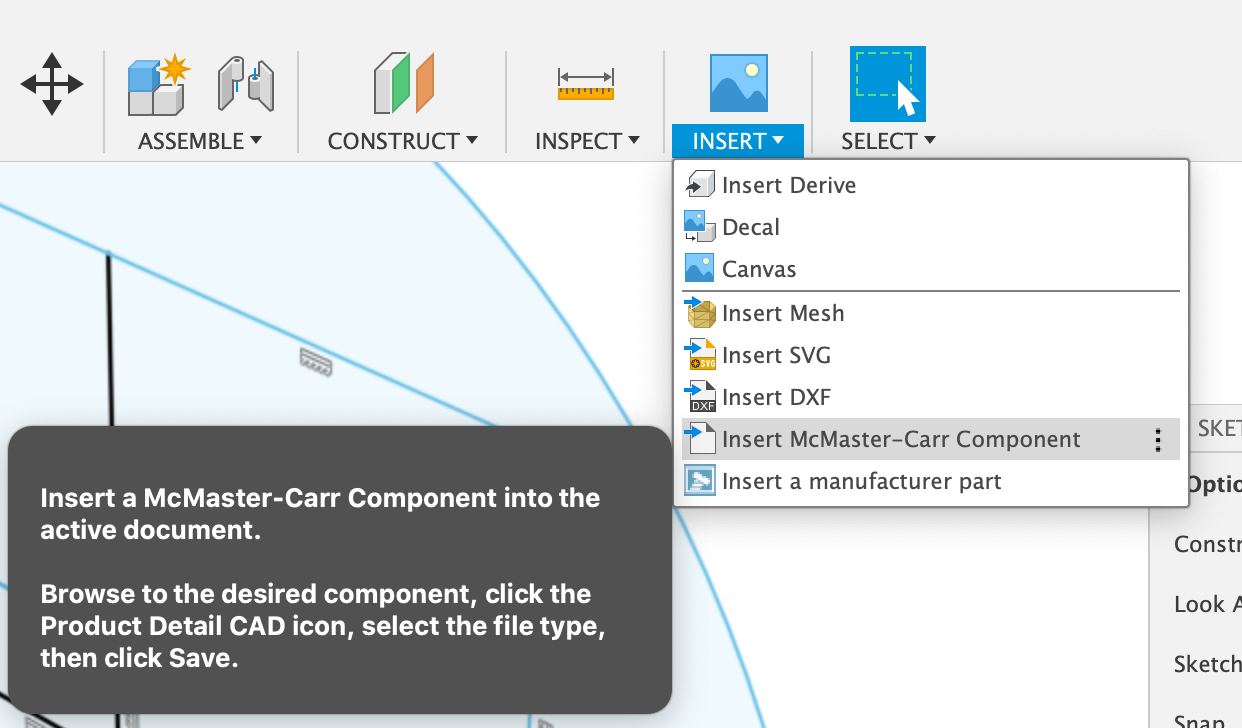This screenshot has height=728, width=1242.
Task: Open the SELECT dropdown
Action: point(888,141)
